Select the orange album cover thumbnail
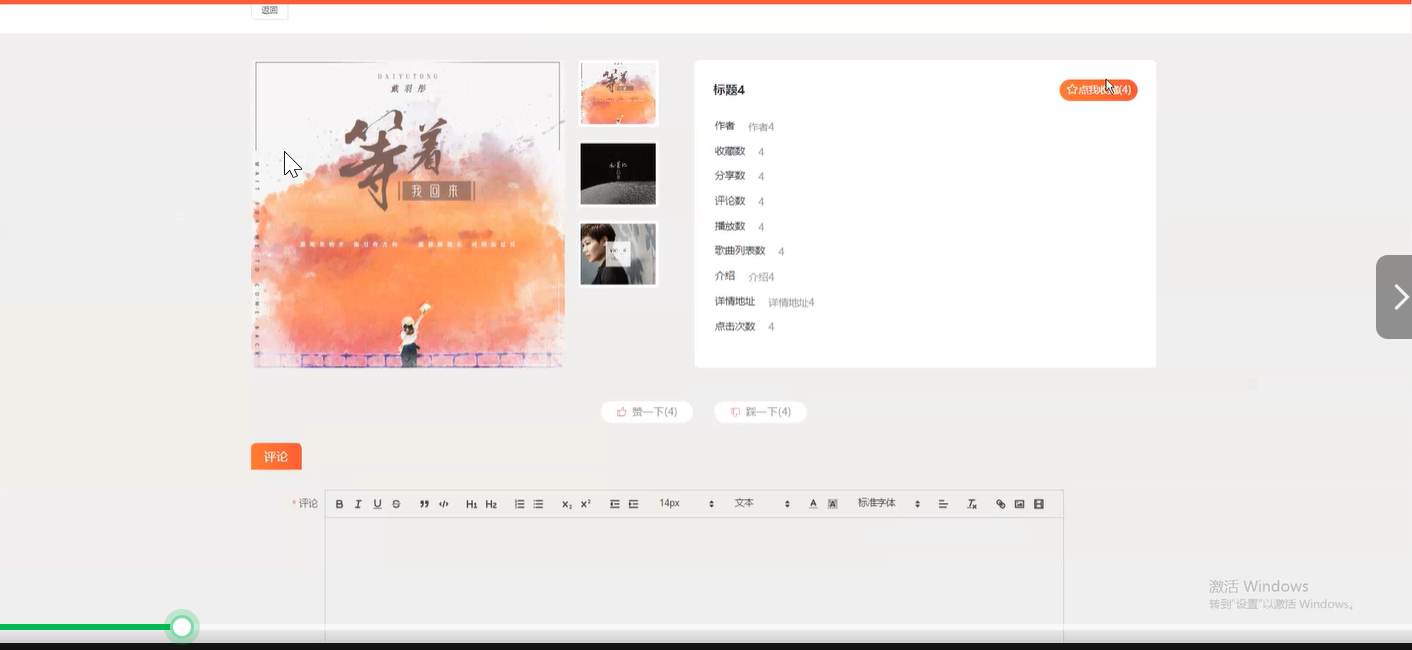Image resolution: width=1412 pixels, height=650 pixels. [x=618, y=93]
